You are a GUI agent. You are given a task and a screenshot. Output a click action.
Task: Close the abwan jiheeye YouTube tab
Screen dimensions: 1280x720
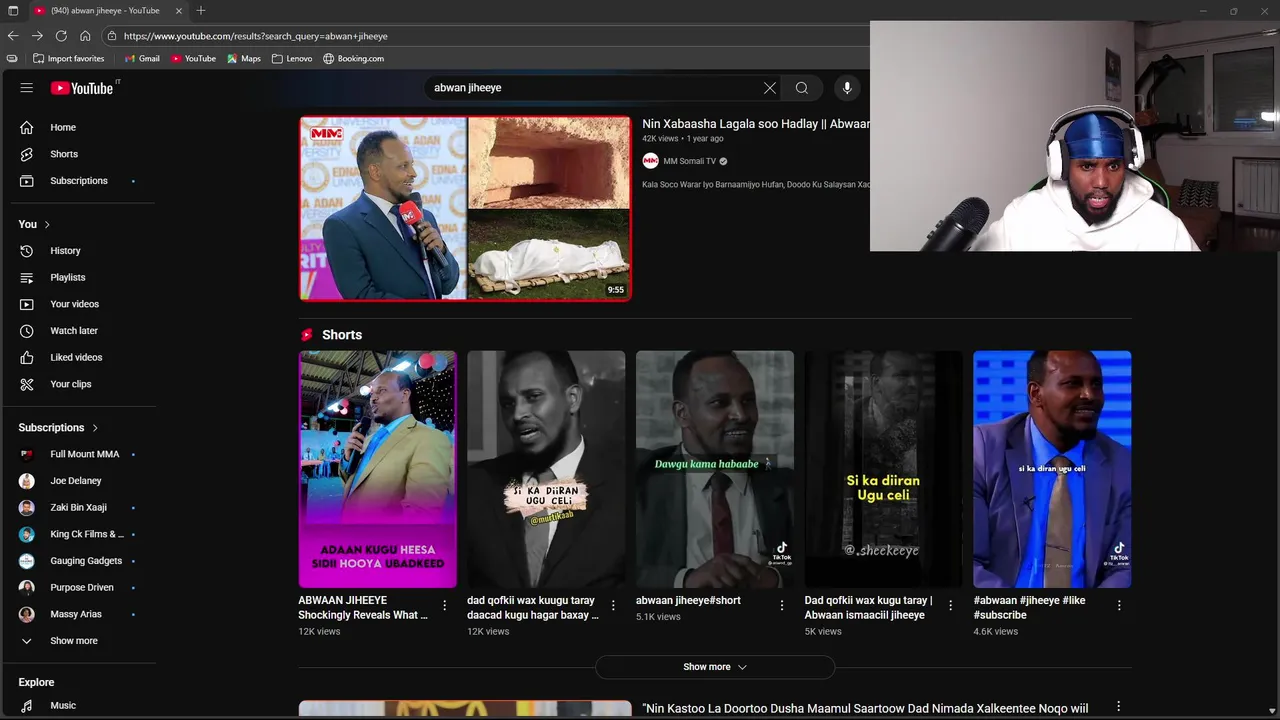click(x=179, y=11)
